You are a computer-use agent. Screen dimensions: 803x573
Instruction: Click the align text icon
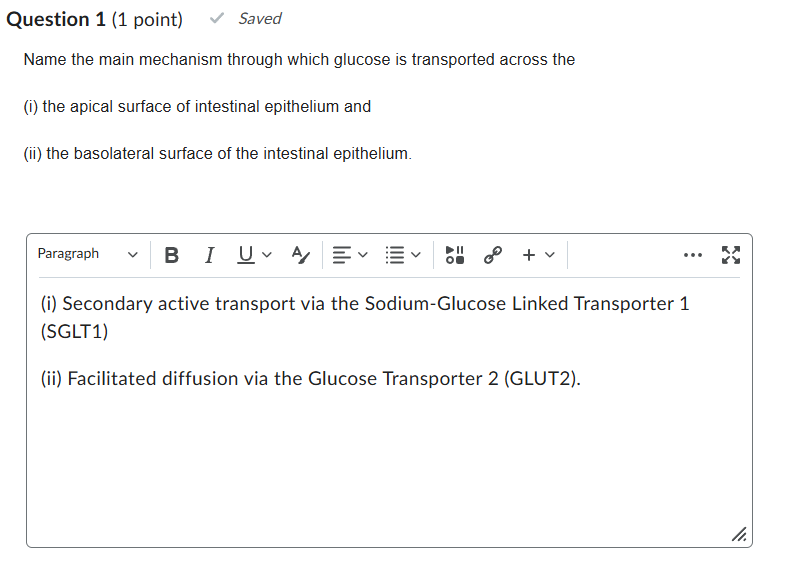342,254
